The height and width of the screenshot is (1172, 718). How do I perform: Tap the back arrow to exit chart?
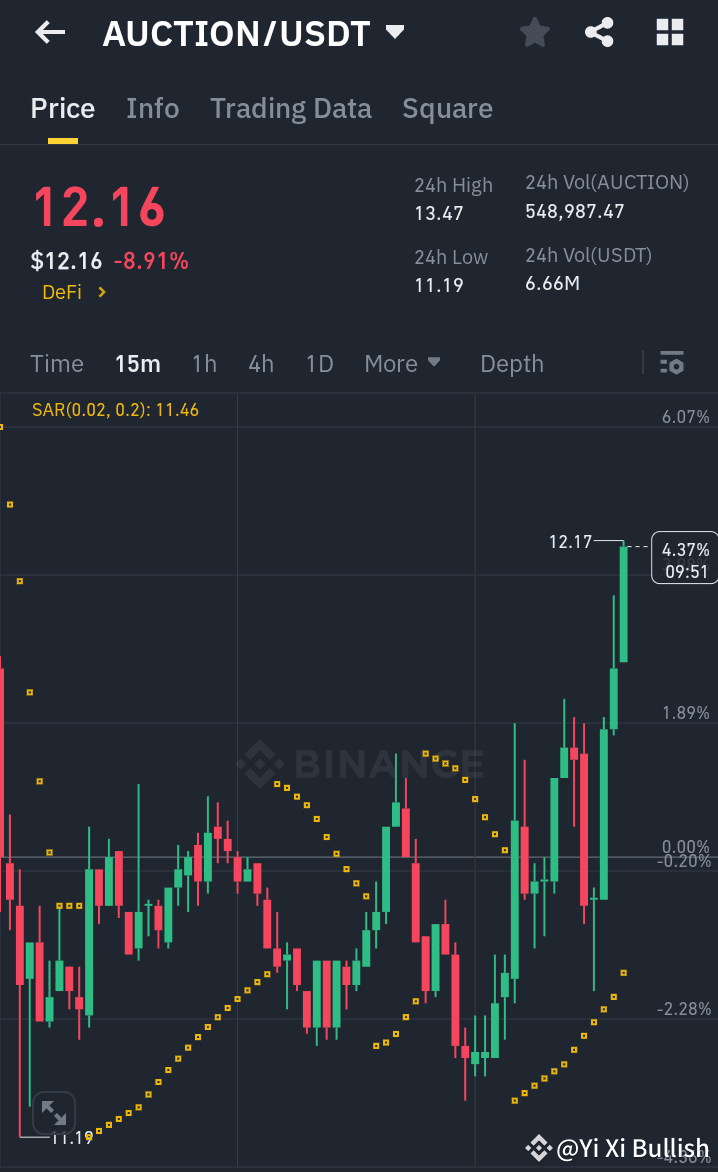46,32
